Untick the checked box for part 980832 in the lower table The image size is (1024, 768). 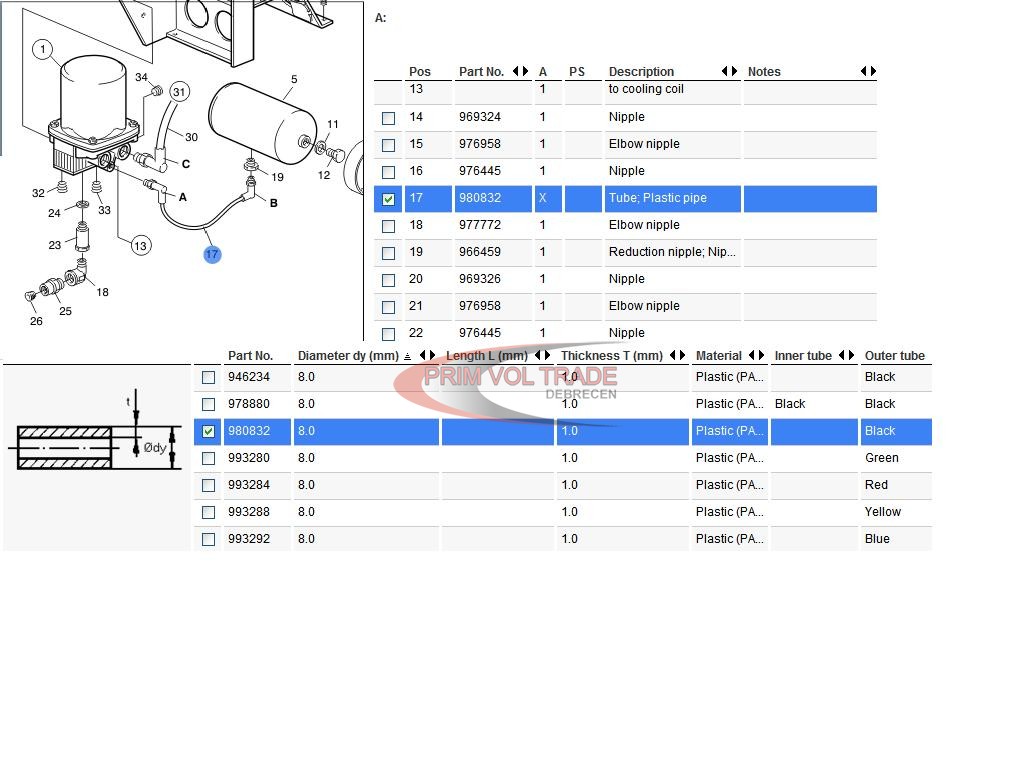click(x=208, y=432)
